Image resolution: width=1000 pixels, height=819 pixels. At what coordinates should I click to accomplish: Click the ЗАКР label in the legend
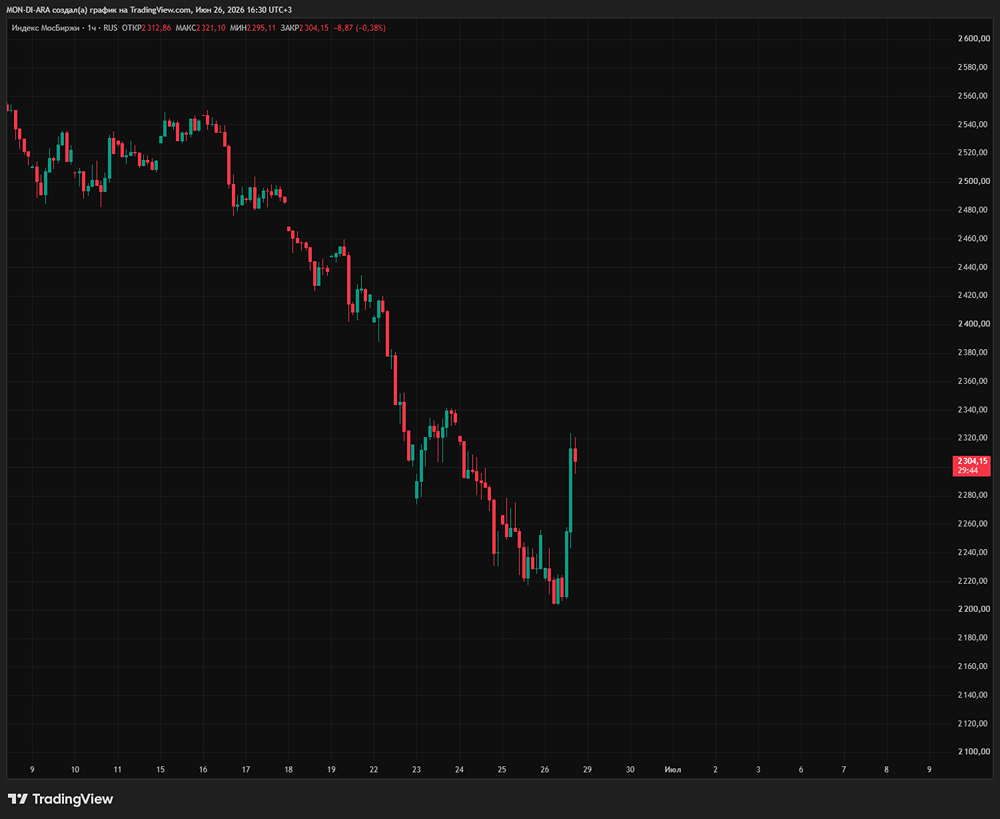click(x=290, y=28)
